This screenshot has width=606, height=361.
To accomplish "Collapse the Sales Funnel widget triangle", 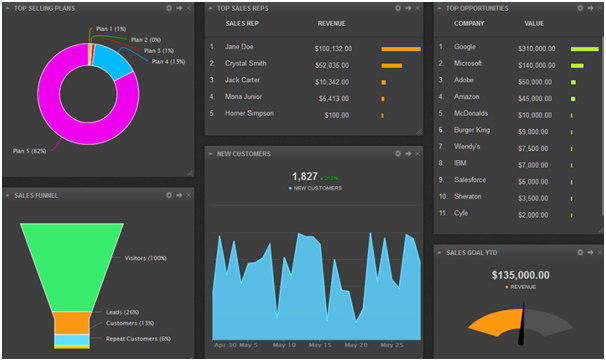I will 7,196.
